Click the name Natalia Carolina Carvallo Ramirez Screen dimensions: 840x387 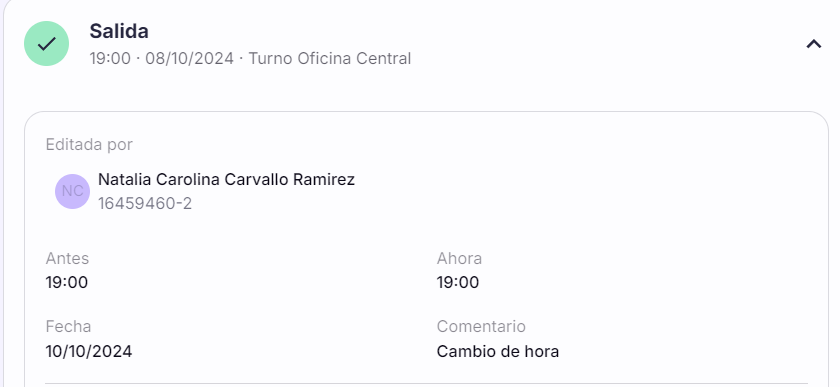[226, 180]
